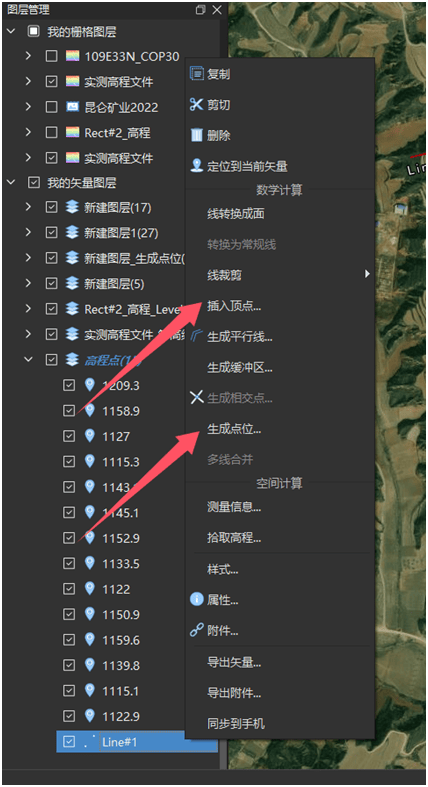Collapse the 我的栅格图层 tree group

click(11, 32)
